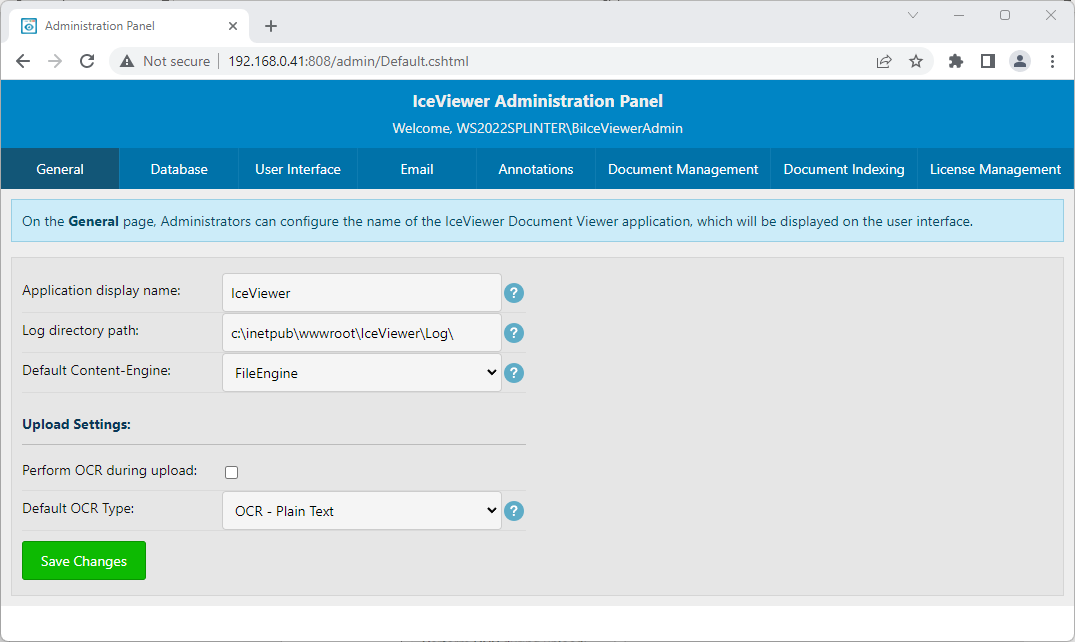Click help icon beside Application display name

pyautogui.click(x=514, y=293)
